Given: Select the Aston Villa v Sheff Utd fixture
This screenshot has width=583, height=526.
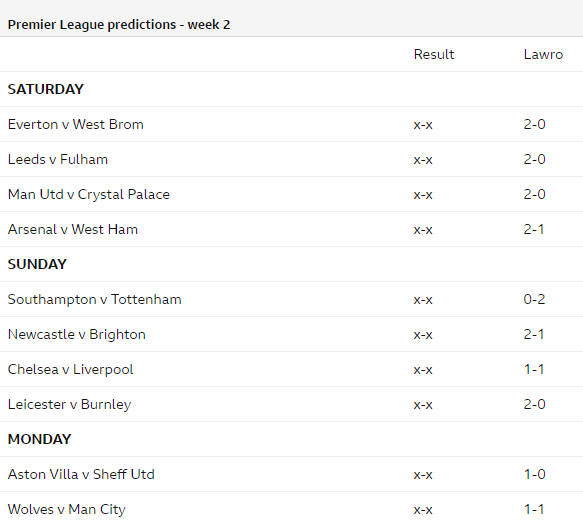Looking at the screenshot, I should 81,474.
